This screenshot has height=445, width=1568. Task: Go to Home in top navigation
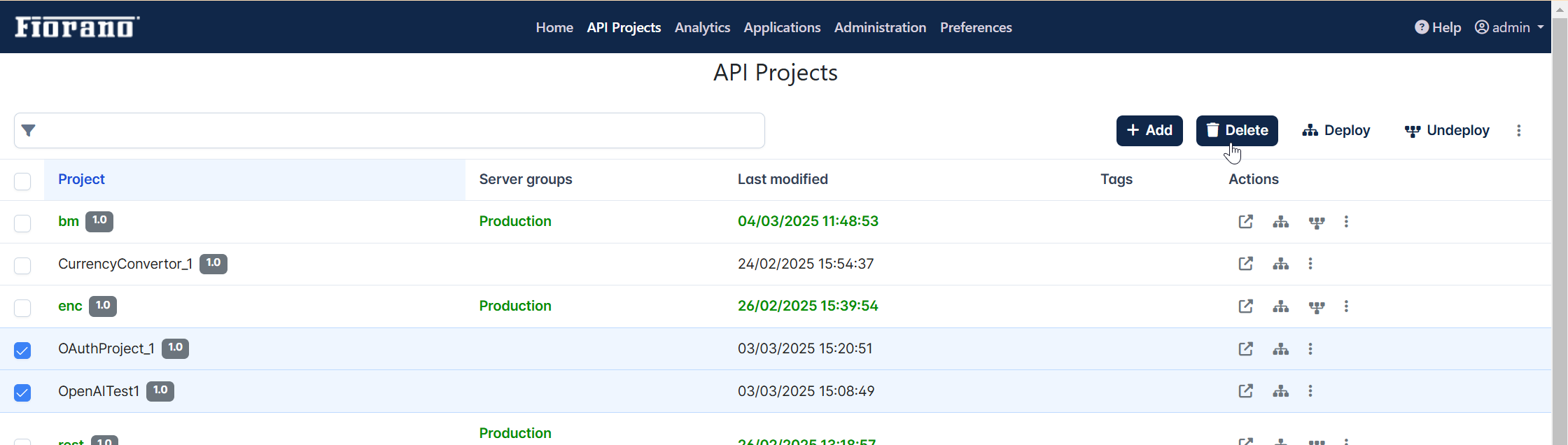click(x=554, y=27)
